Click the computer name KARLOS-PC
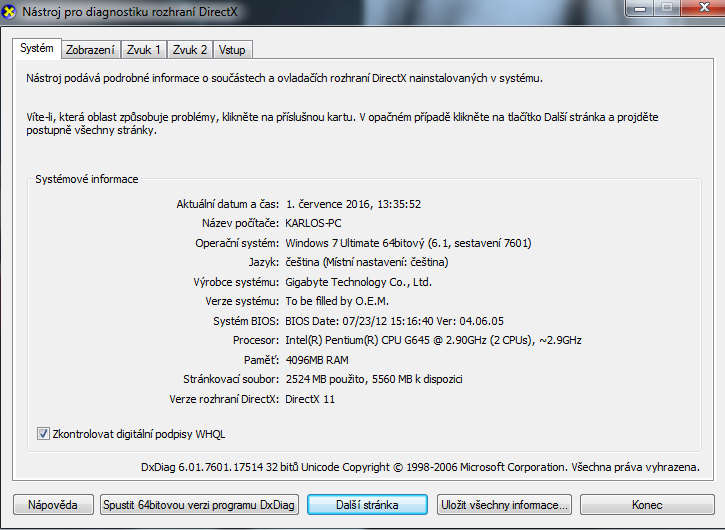Screen dimensions: 725x530 pos(313,223)
